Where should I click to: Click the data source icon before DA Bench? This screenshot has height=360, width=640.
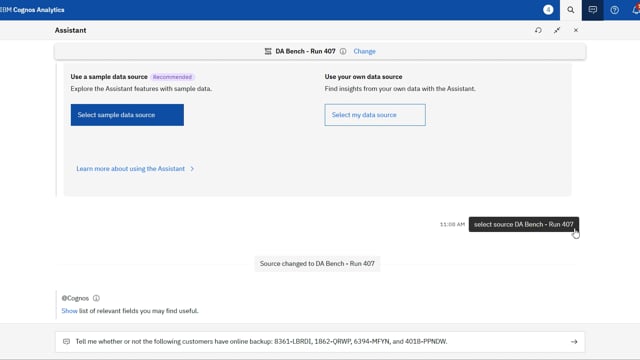(268, 51)
